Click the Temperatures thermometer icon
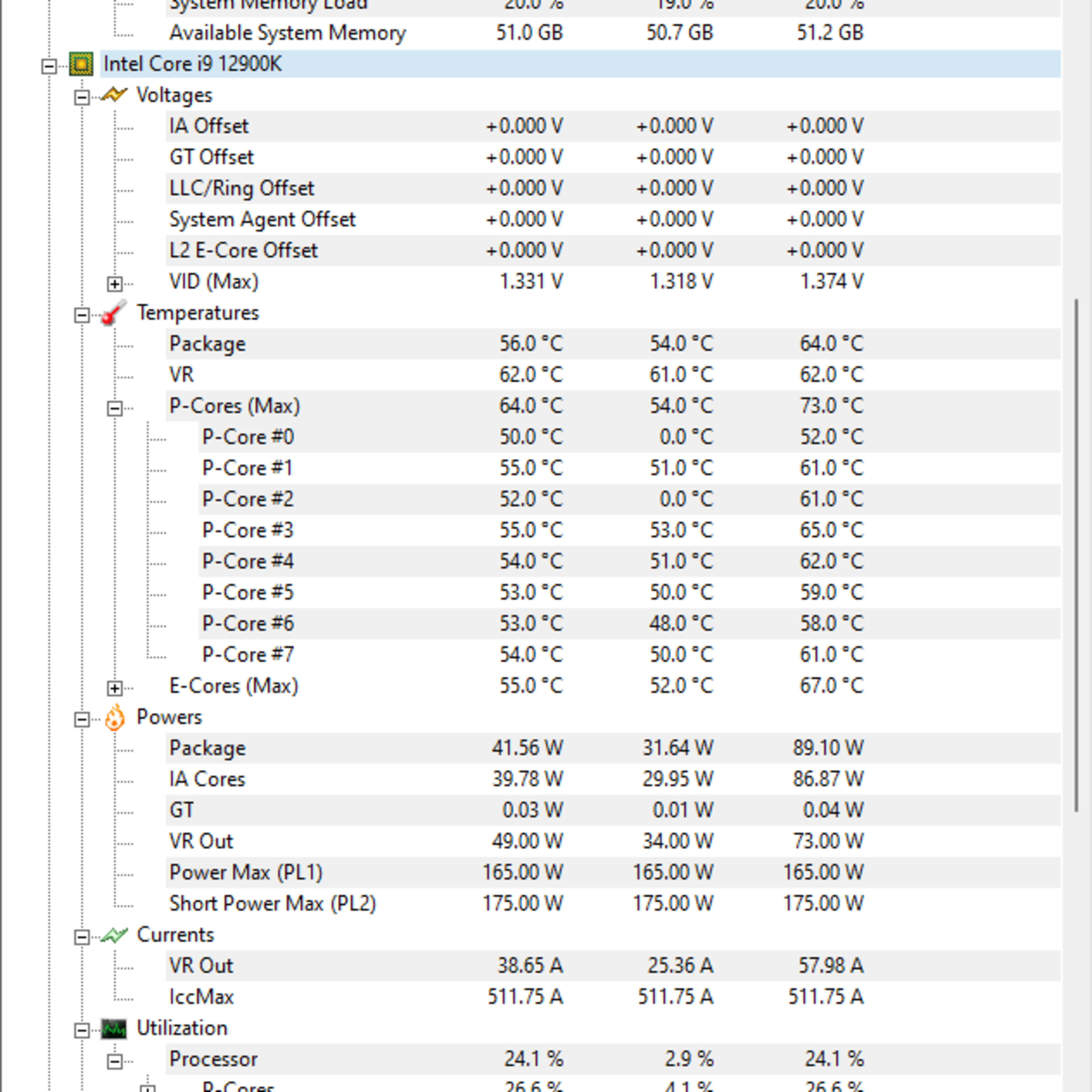 pos(114,313)
